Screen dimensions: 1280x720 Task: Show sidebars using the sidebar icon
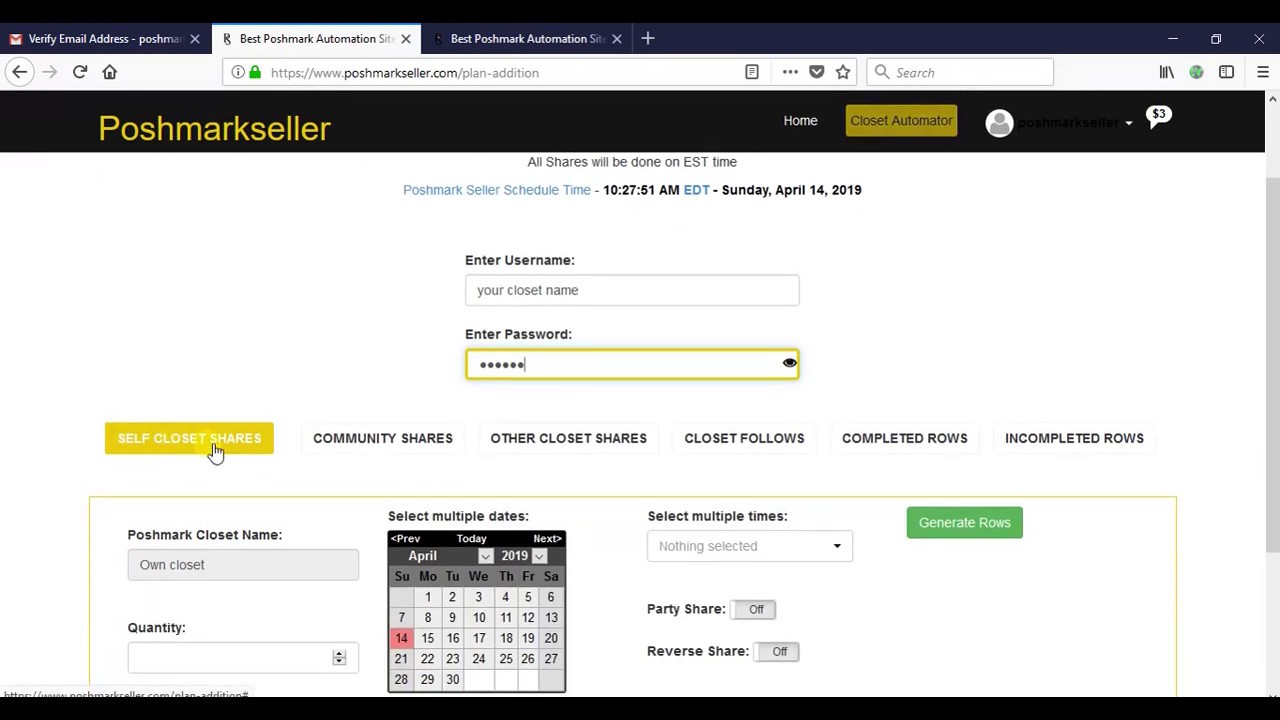1226,72
